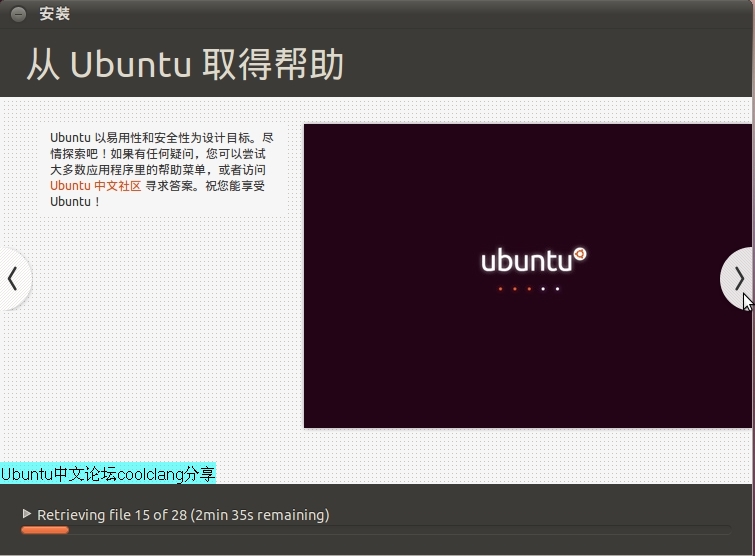Image resolution: width=755 pixels, height=556 pixels.
Task: Click the Ubuntu boot splash preview image
Action: point(528,276)
